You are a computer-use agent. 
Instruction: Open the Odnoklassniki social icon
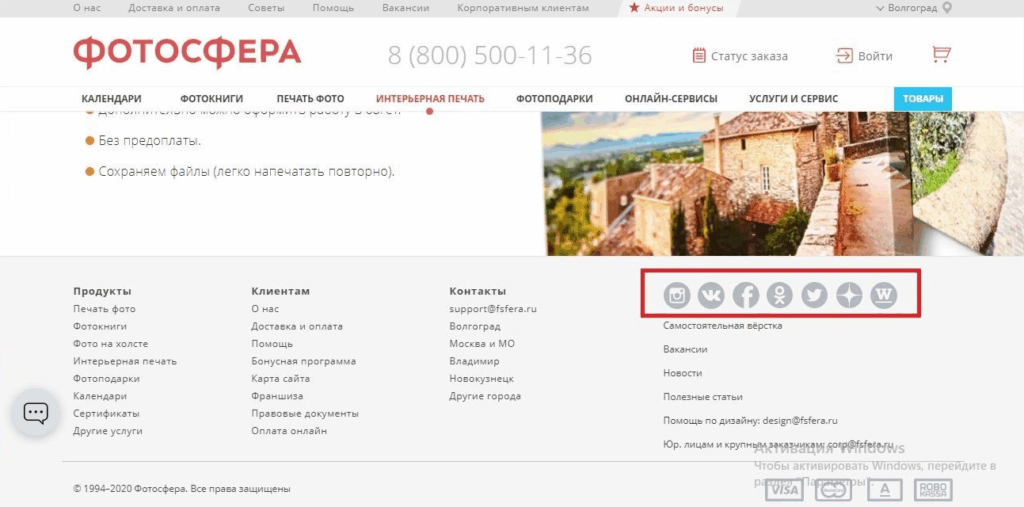(x=780, y=295)
